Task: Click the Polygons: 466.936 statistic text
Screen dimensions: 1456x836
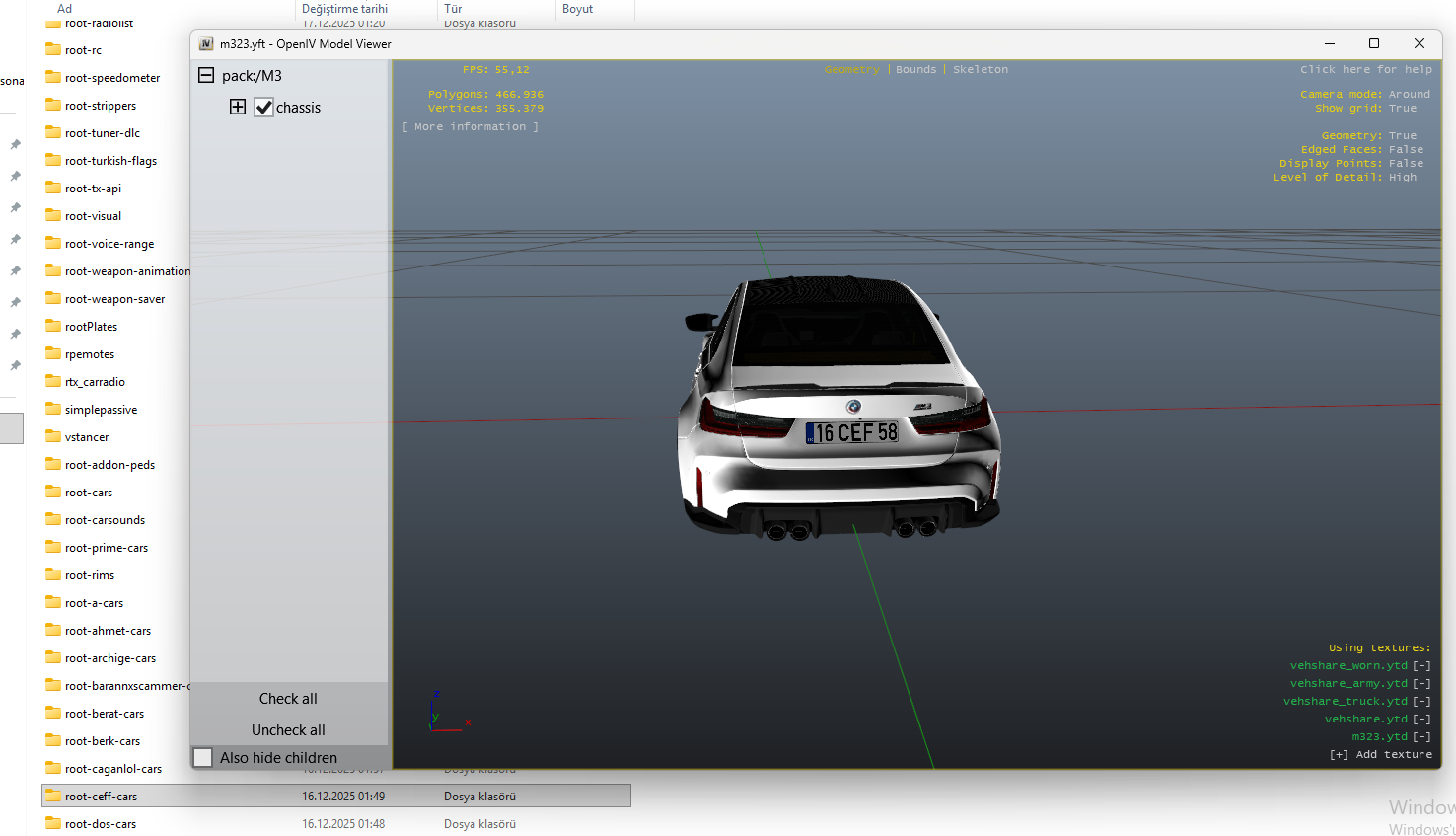Action: 485,95
